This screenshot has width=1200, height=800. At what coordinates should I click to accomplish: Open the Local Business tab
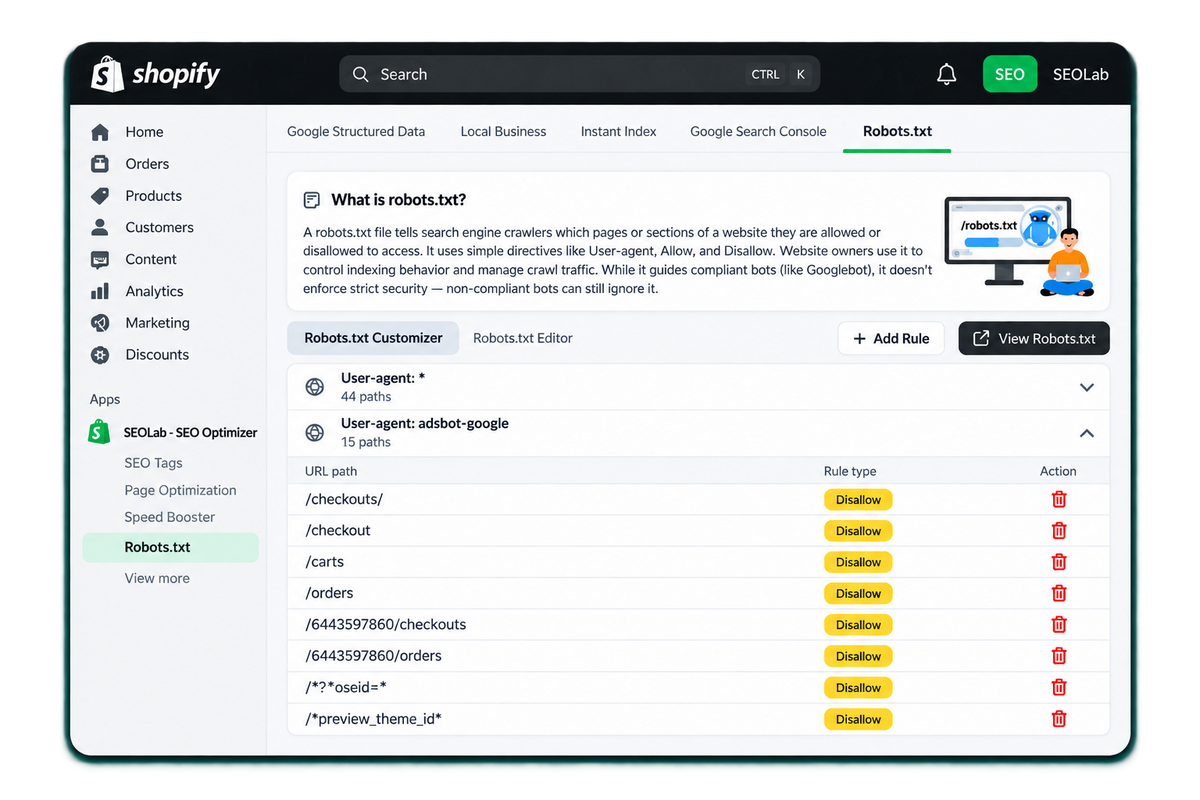coord(503,131)
